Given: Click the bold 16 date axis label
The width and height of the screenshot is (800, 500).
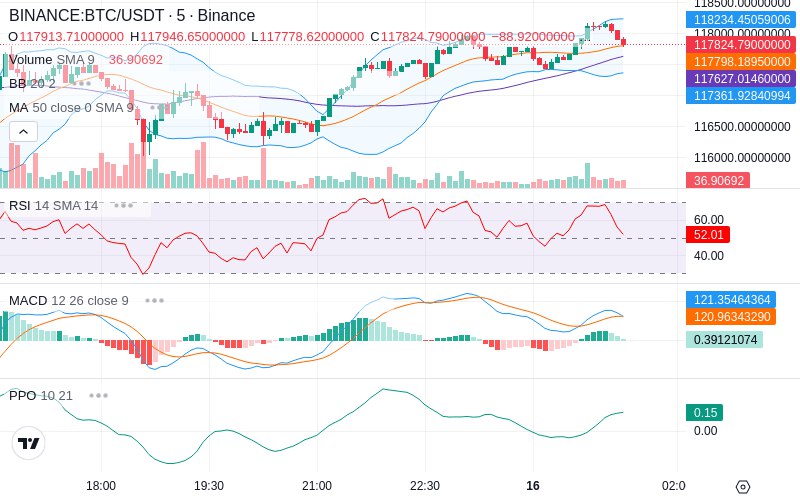Looking at the screenshot, I should click(x=533, y=486).
